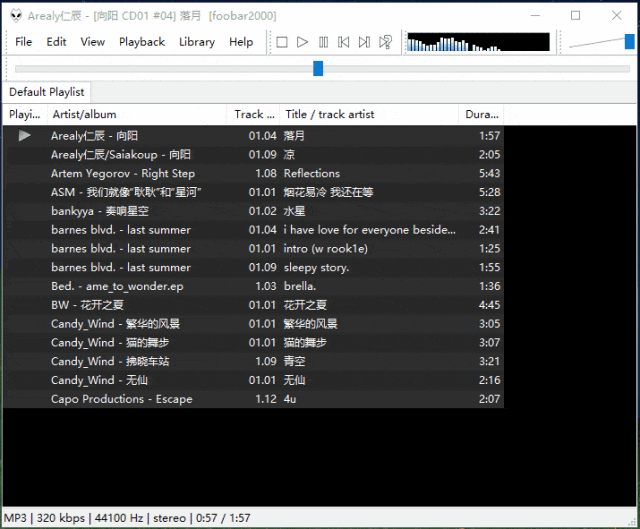Select the Default Playlist tab
This screenshot has height=529, width=640.
(x=47, y=92)
